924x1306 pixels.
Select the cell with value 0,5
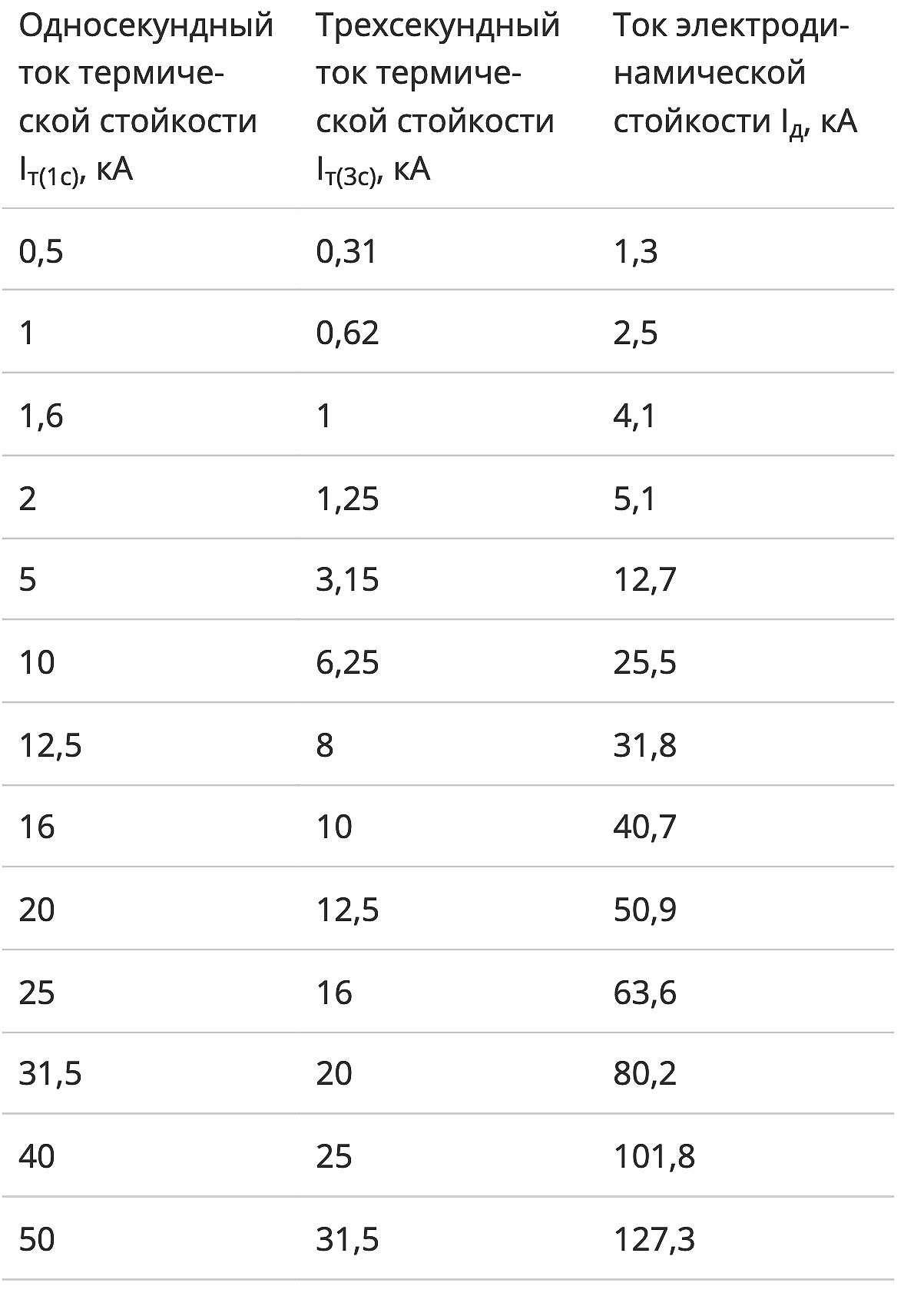coord(41,251)
